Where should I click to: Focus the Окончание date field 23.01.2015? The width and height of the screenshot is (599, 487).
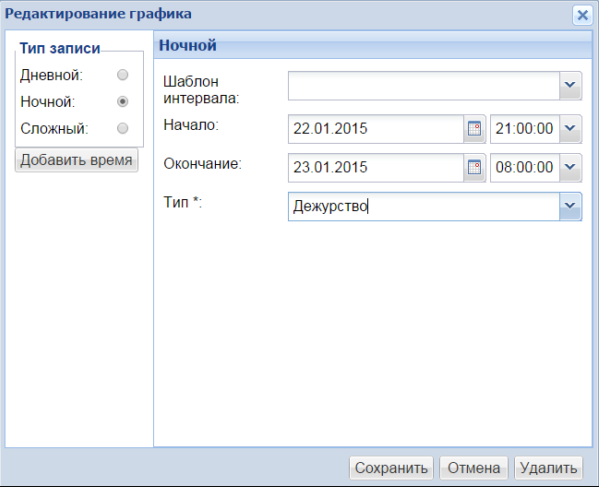click(x=376, y=168)
